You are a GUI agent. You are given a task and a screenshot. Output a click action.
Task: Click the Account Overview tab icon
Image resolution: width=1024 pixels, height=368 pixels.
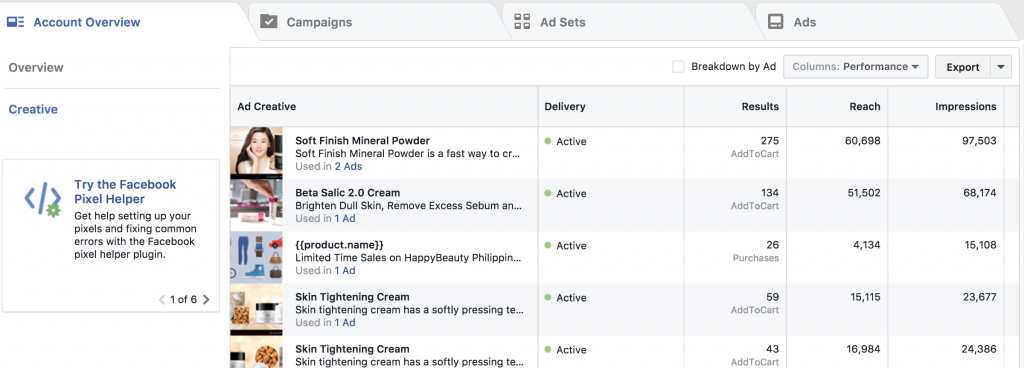pyautogui.click(x=15, y=22)
